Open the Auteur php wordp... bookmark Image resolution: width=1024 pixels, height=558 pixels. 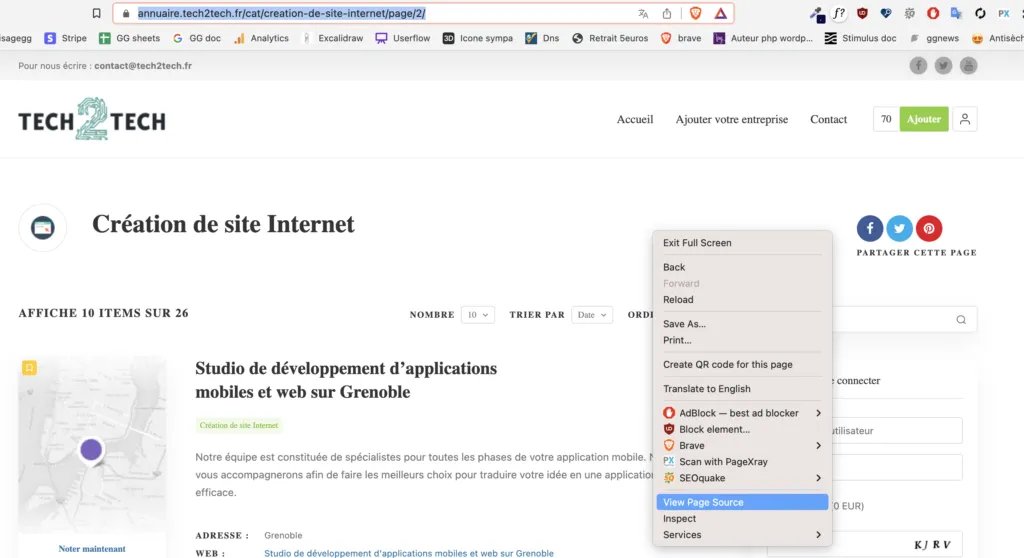(763, 38)
